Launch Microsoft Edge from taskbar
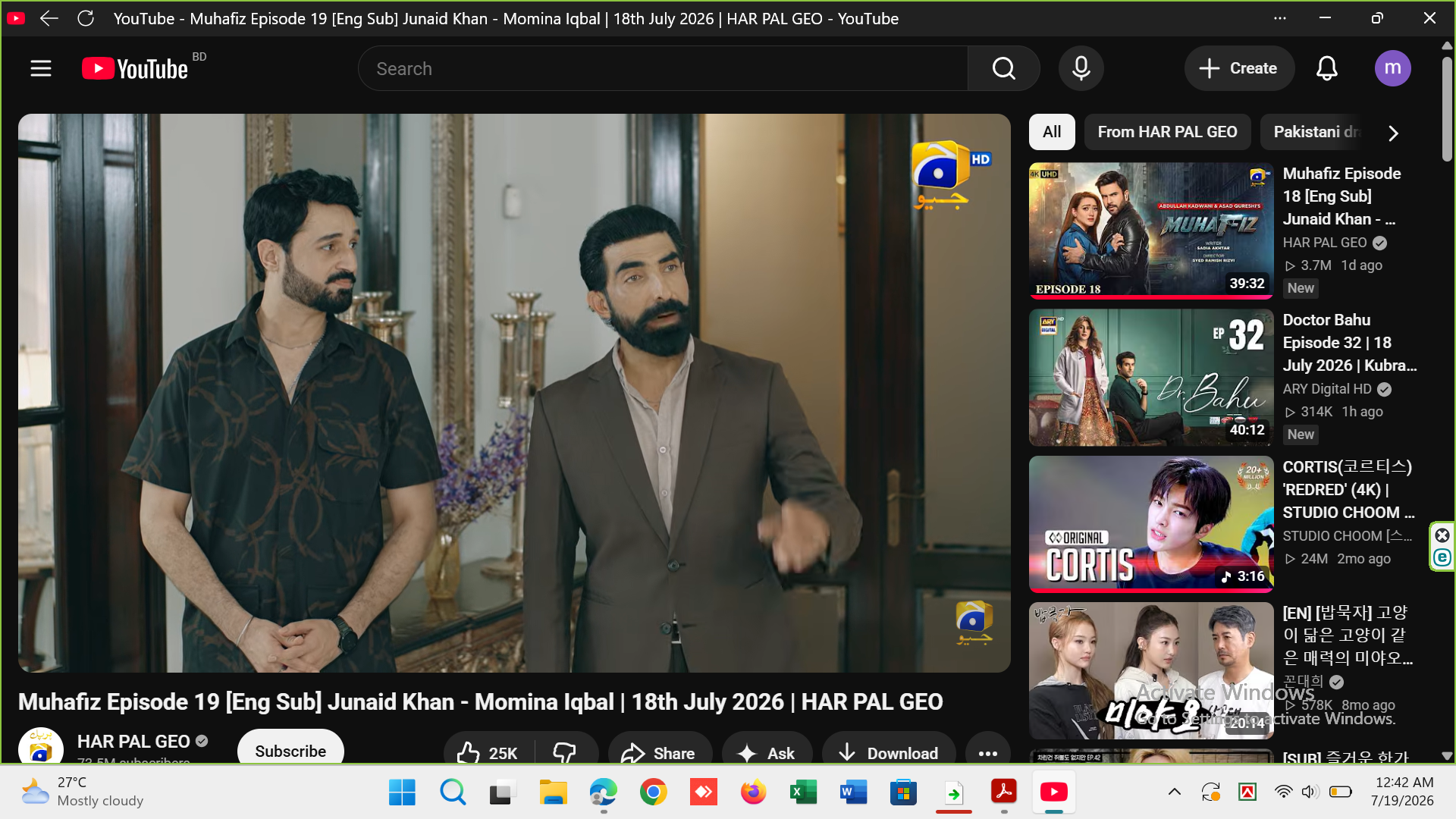Viewport: 1456px width, 819px height. 604,792
